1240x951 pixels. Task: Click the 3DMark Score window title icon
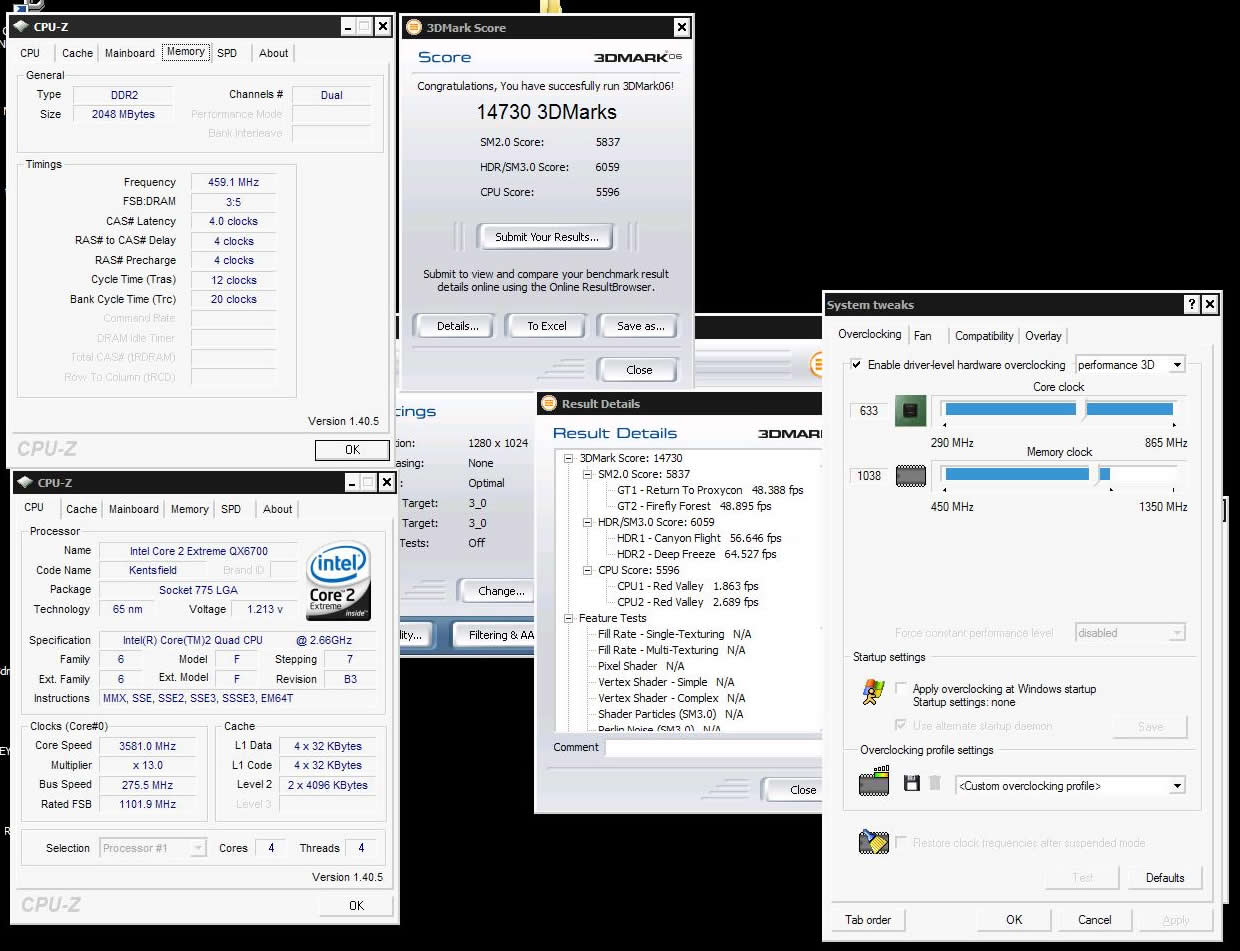point(413,28)
